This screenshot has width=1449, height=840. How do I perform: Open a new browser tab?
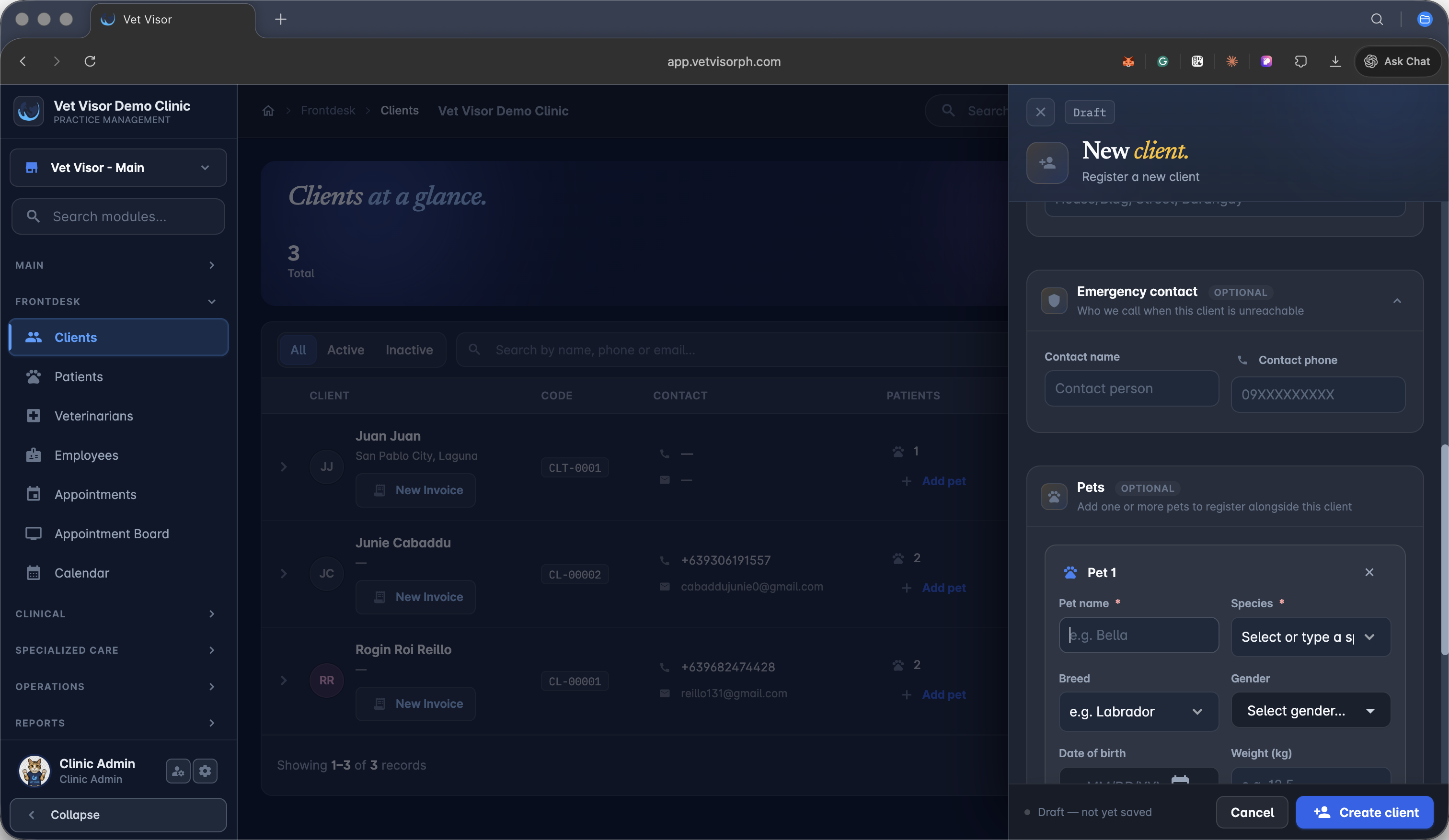(x=281, y=20)
